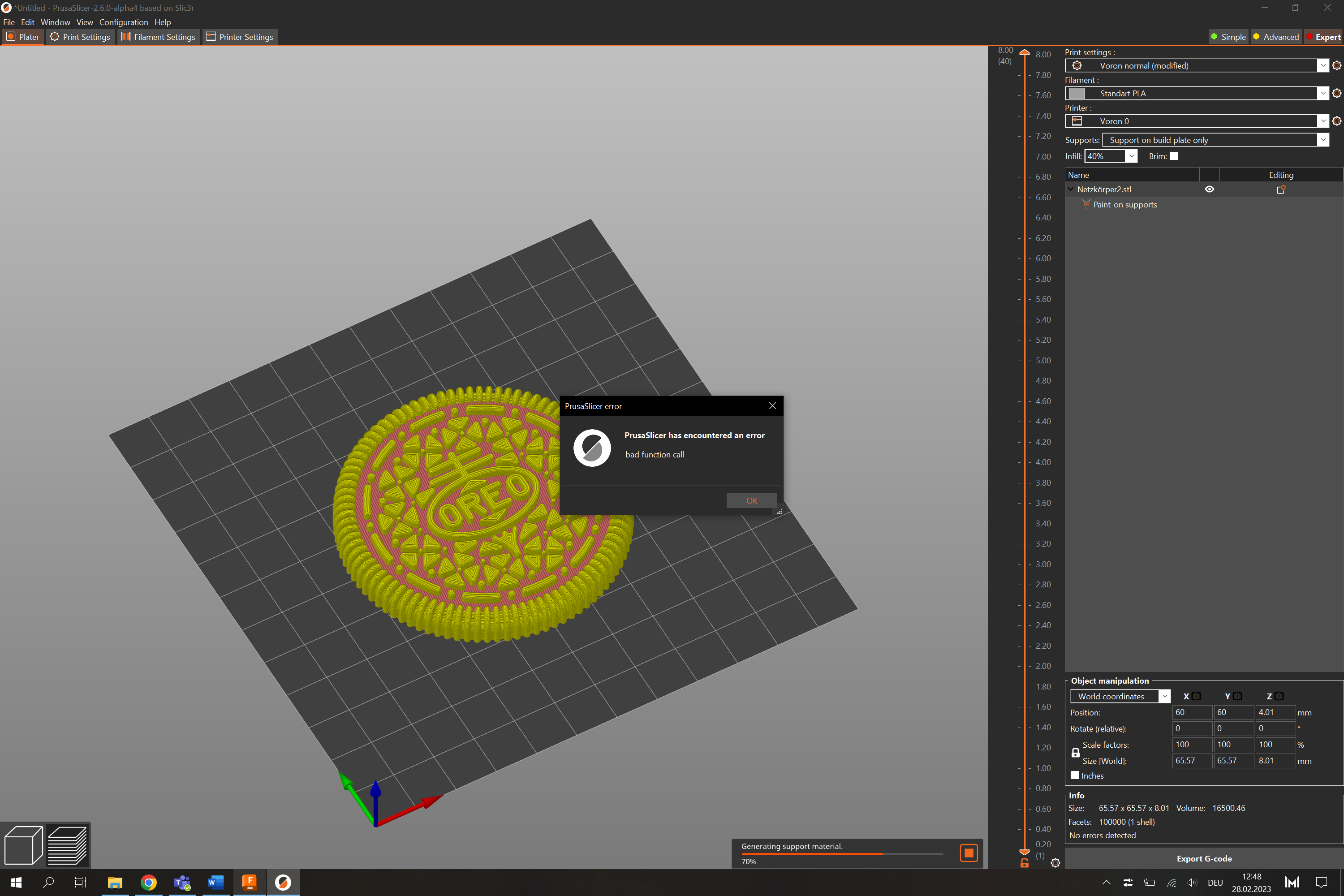Image resolution: width=1344 pixels, height=896 pixels.
Task: Collapse the Netzkörper2.stl tree item
Action: click(x=1070, y=189)
